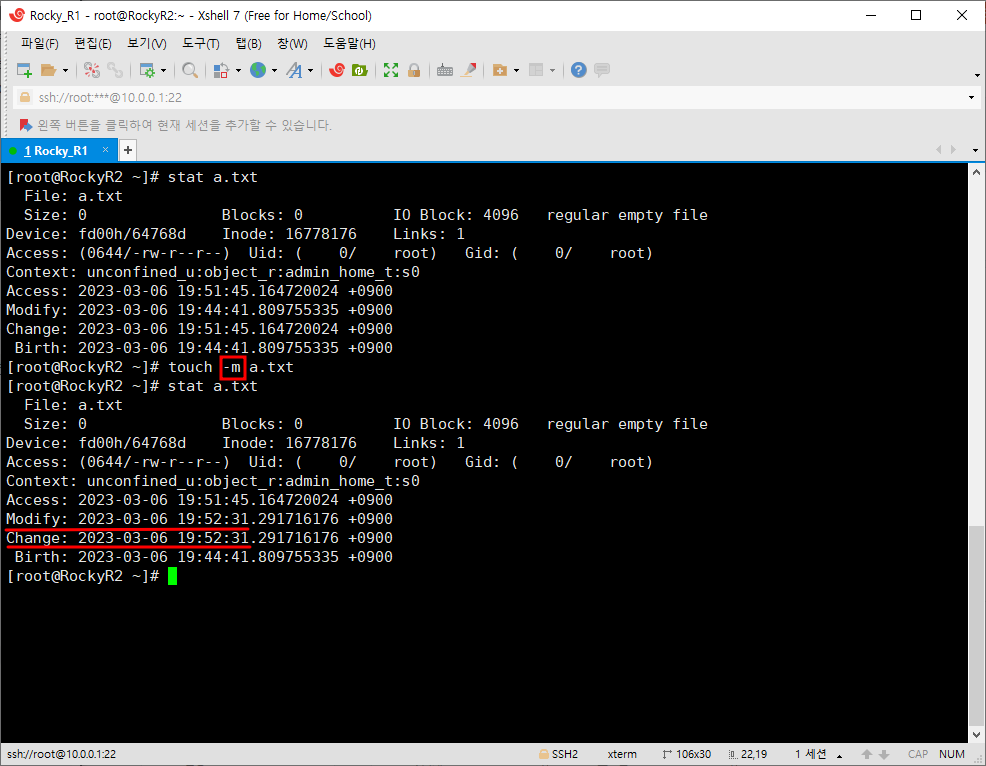Viewport: 986px width, 766px height.
Task: Click the xterm status bar entry
Action: 622,754
